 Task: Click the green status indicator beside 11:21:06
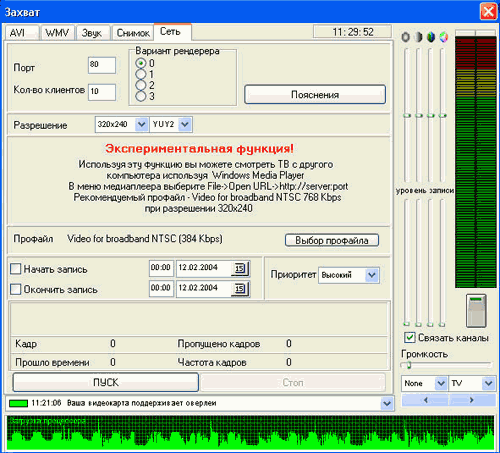coord(18,403)
